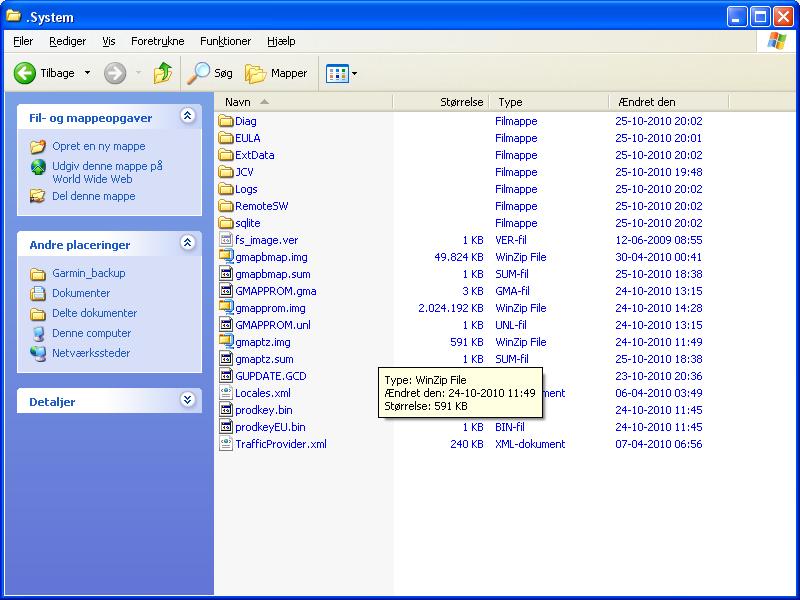
Task: Select the sqlite folder icon
Action: coord(226,223)
